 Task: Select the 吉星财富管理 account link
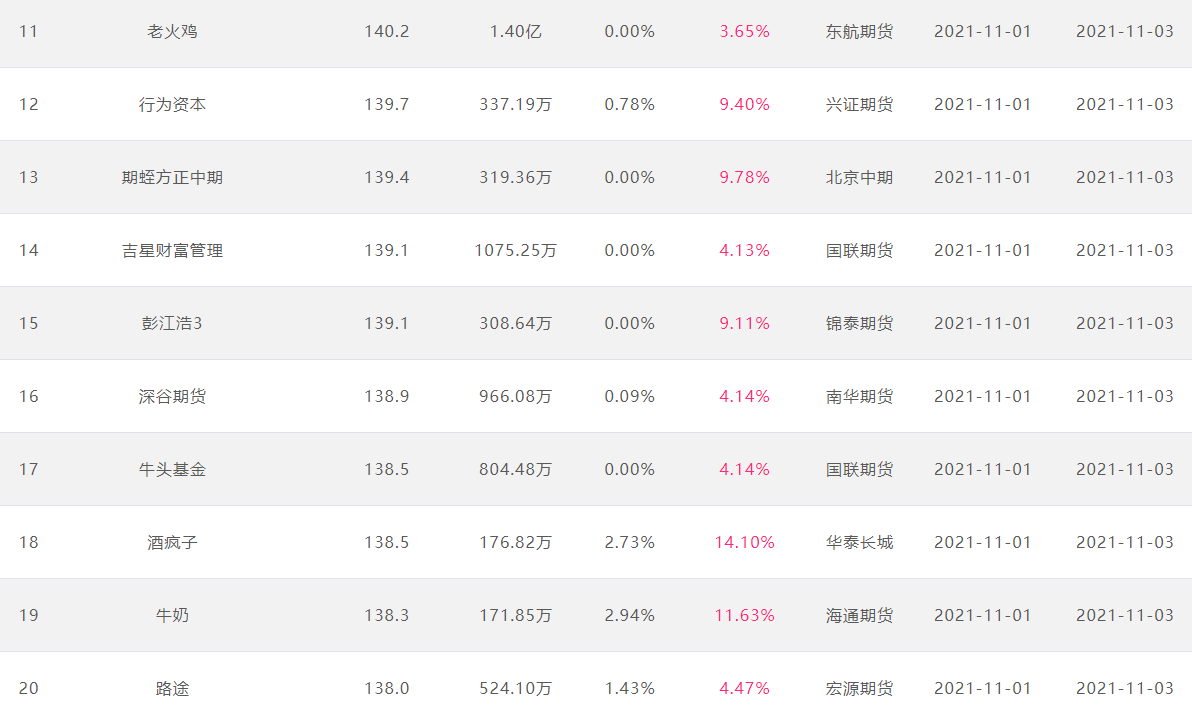[172, 250]
